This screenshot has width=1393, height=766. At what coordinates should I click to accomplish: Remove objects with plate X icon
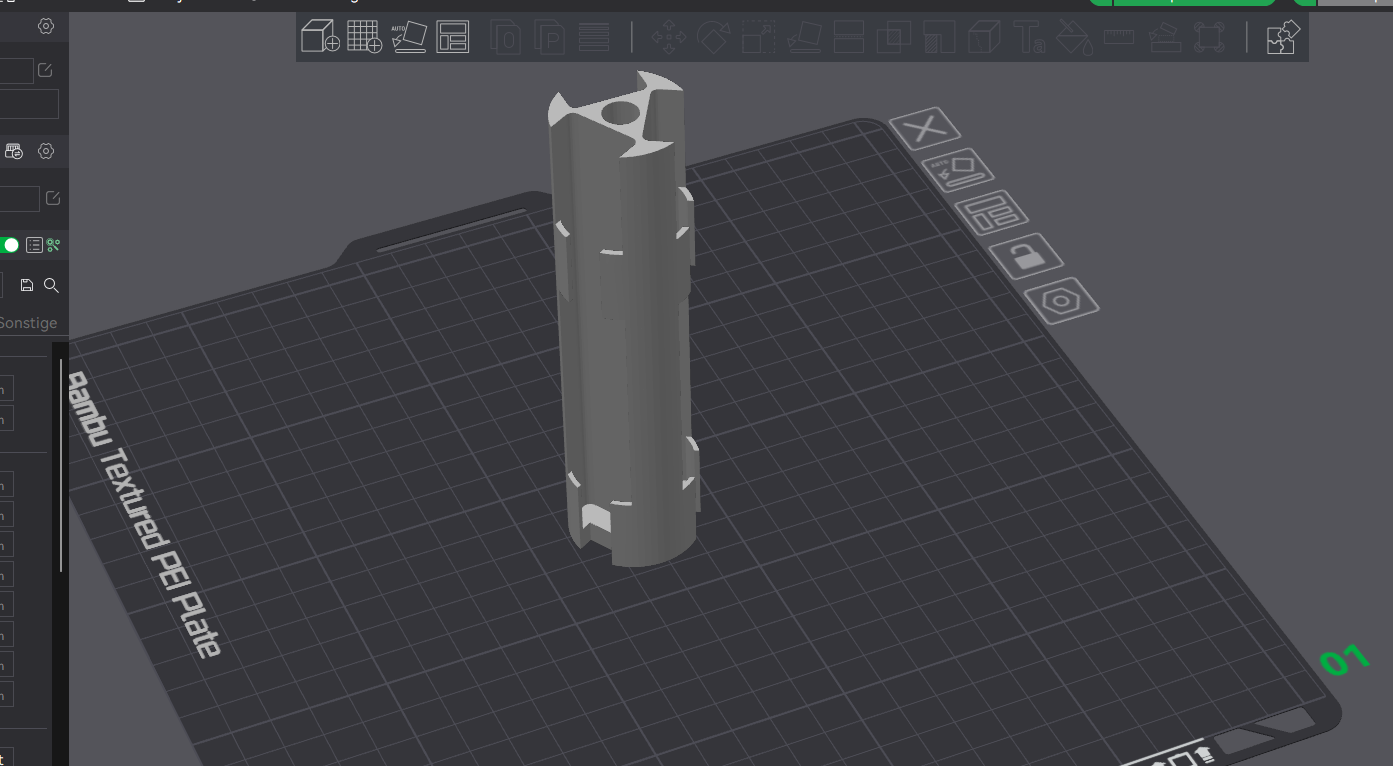pos(925,128)
